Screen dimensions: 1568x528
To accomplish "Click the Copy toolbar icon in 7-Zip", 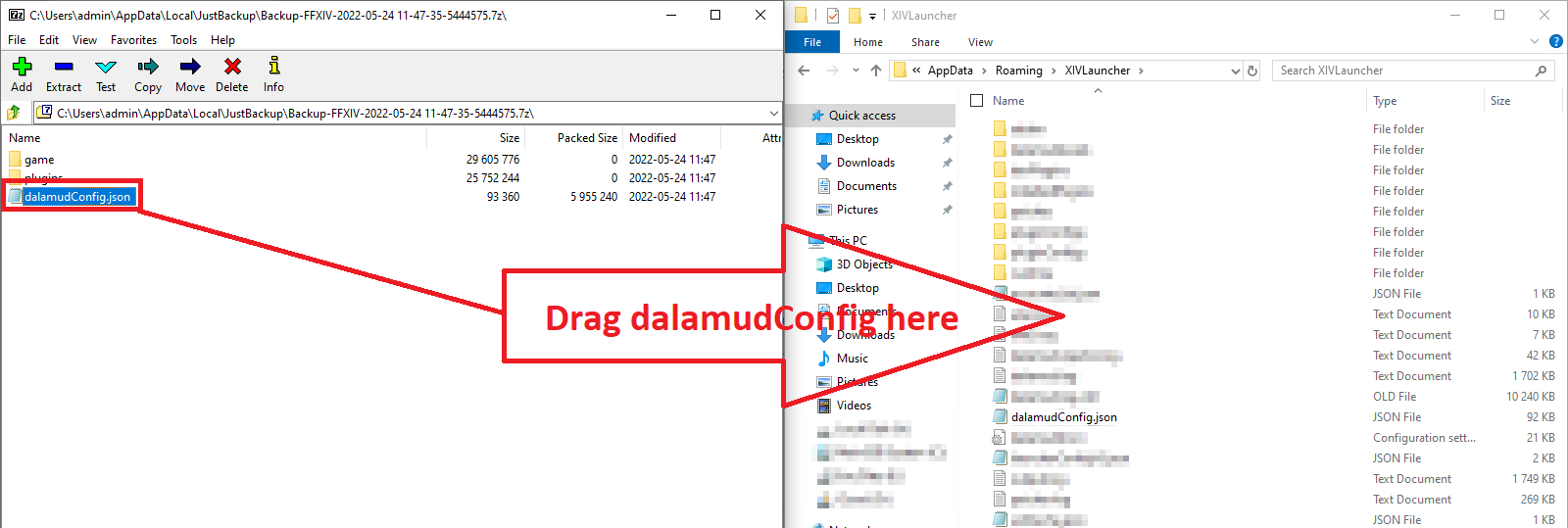I will coord(148,74).
